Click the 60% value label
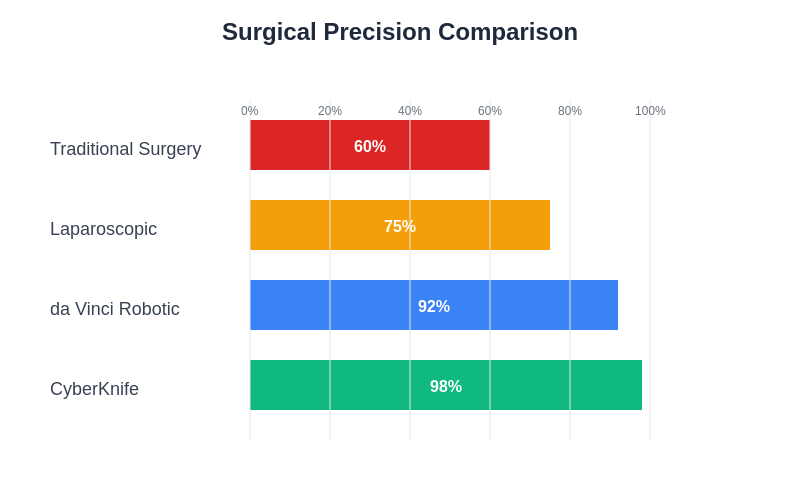 370,147
